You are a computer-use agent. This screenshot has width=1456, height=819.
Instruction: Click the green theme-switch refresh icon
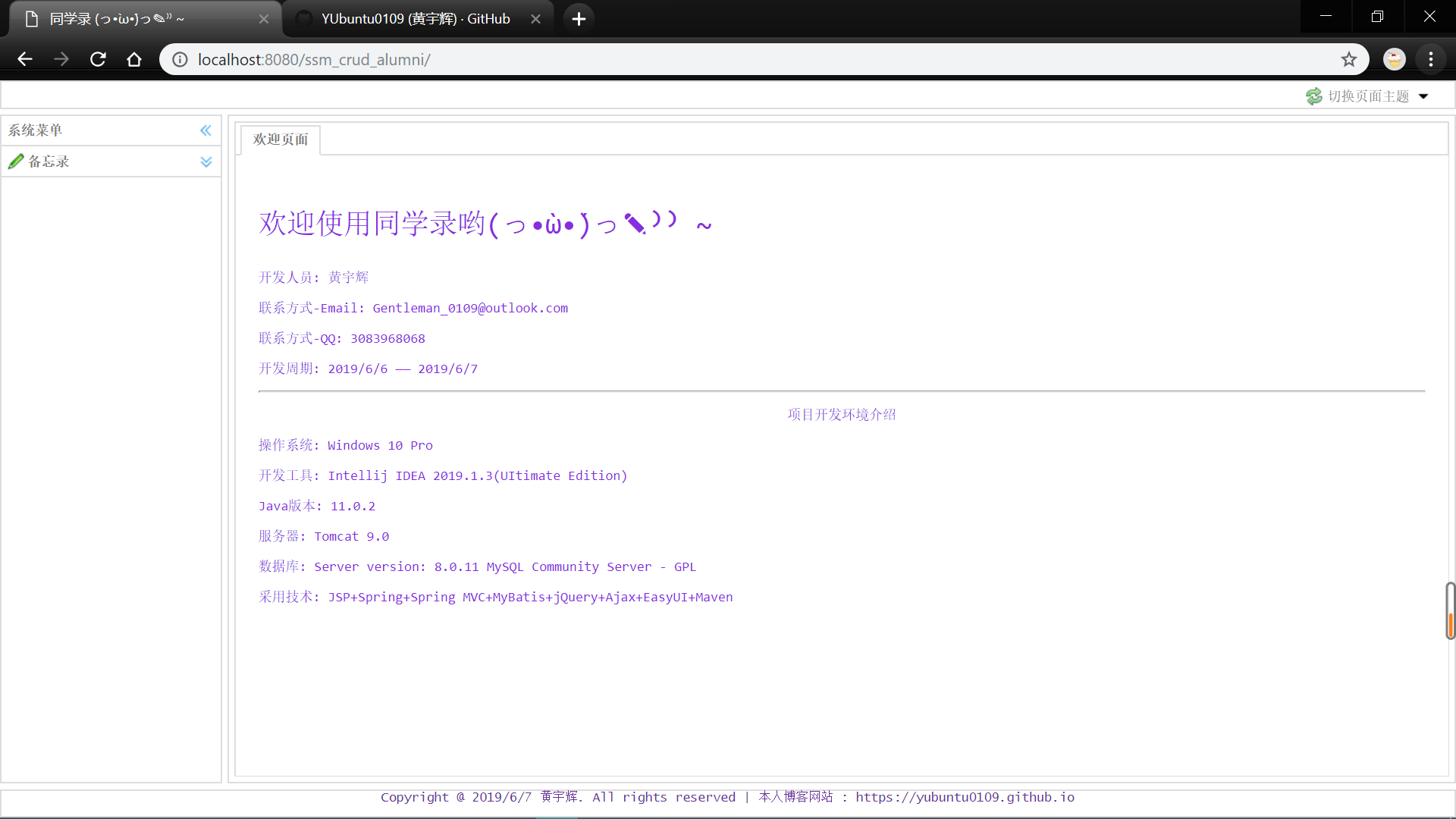coord(1313,96)
